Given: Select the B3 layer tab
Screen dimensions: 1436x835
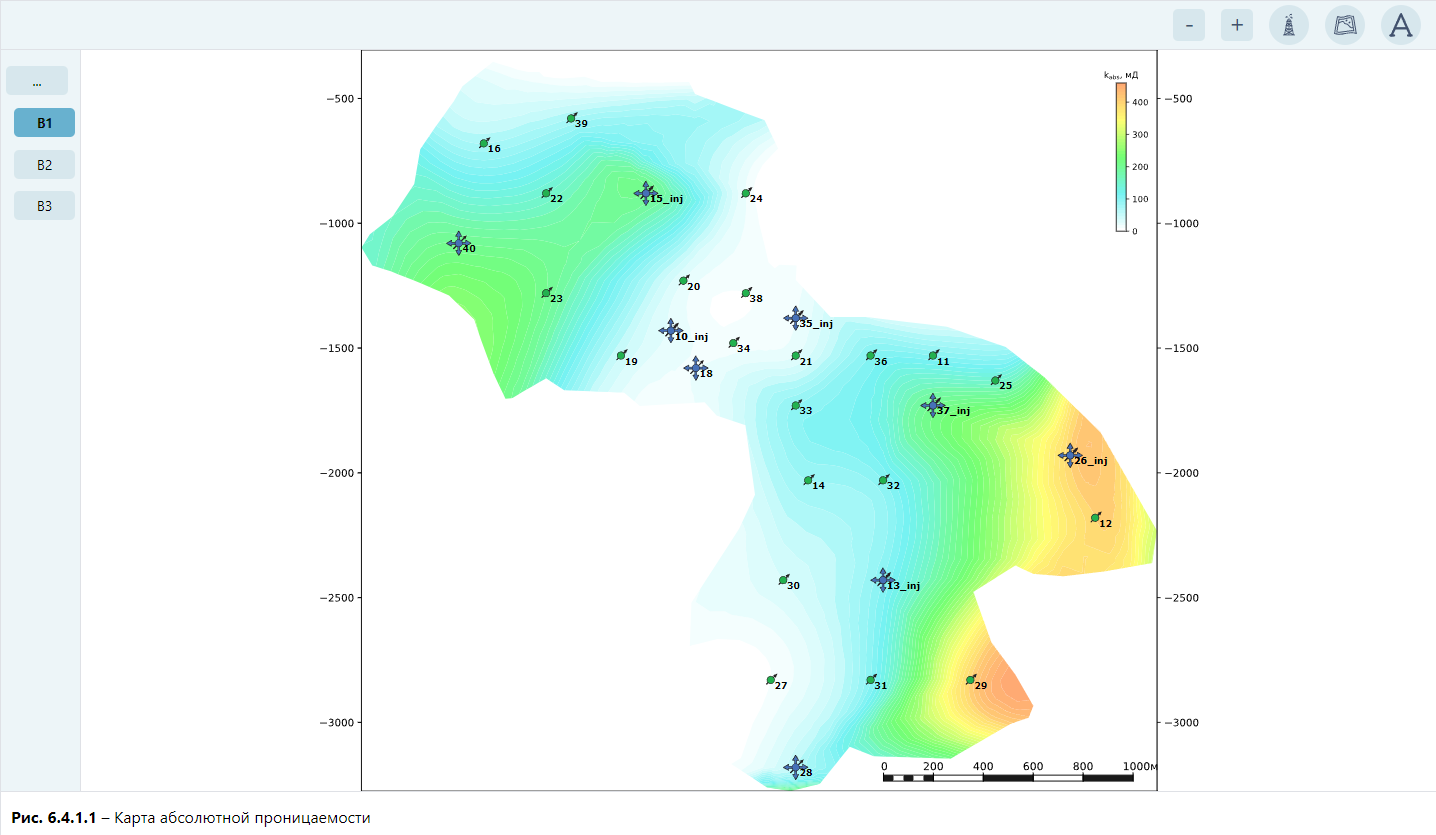Looking at the screenshot, I should coord(44,206).
